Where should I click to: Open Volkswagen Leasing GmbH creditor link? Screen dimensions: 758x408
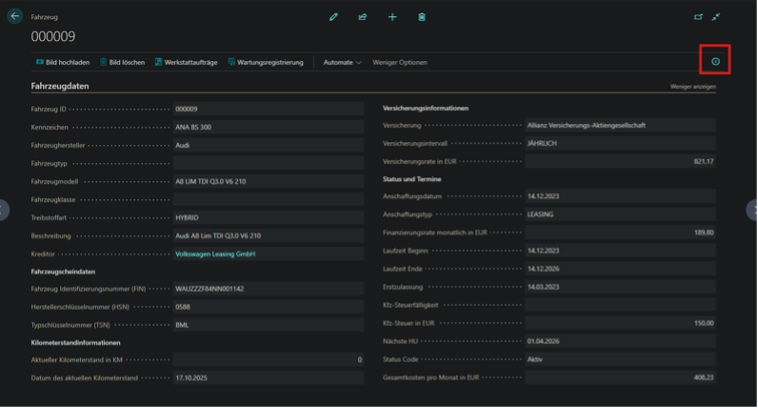pyautogui.click(x=216, y=254)
